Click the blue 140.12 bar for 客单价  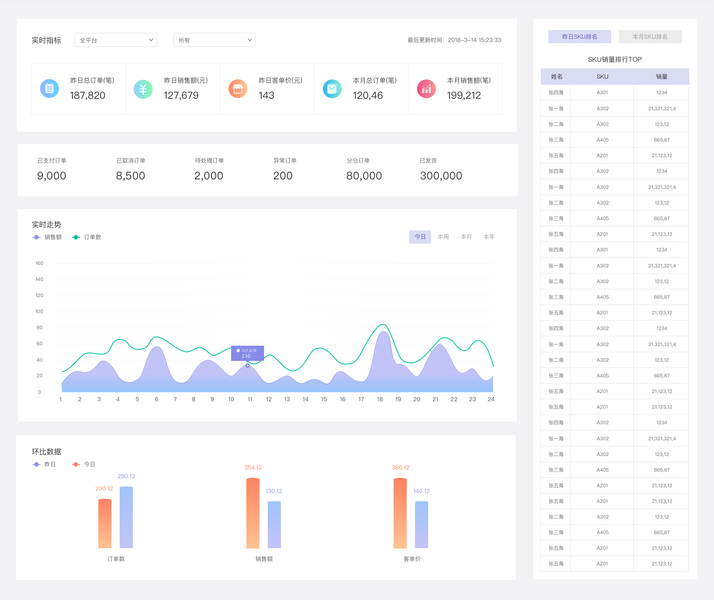[422, 524]
